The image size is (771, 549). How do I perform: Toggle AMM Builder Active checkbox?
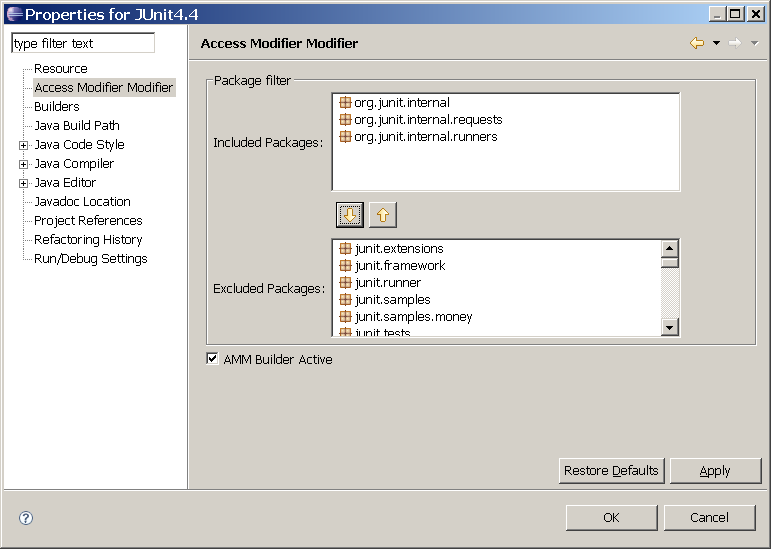coord(212,359)
